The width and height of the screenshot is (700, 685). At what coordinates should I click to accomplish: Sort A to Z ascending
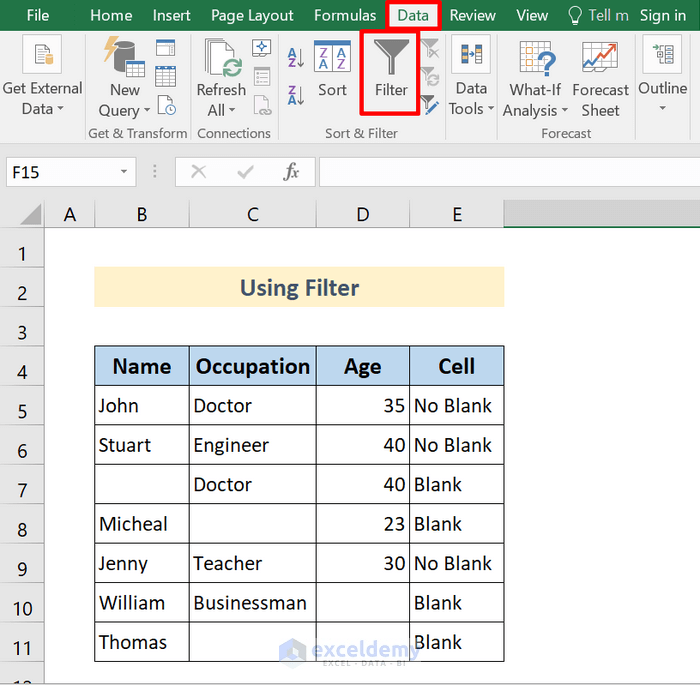(296, 57)
